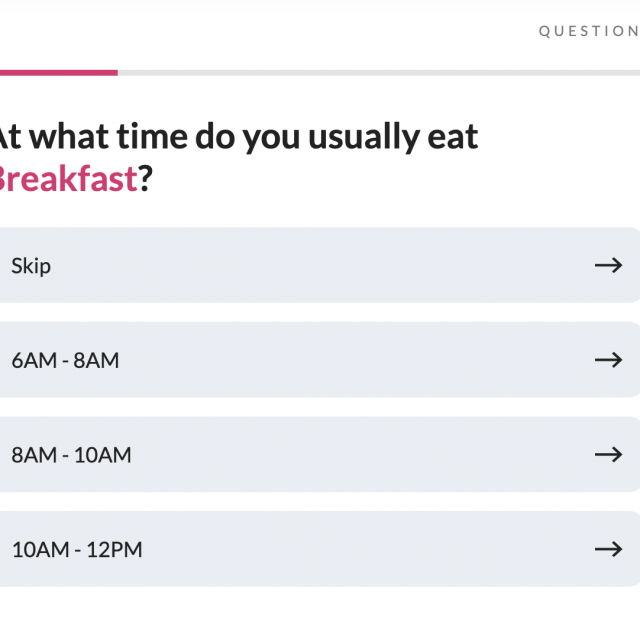Click the 'Skip' text label
This screenshot has width=640, height=640.
pos(31,266)
